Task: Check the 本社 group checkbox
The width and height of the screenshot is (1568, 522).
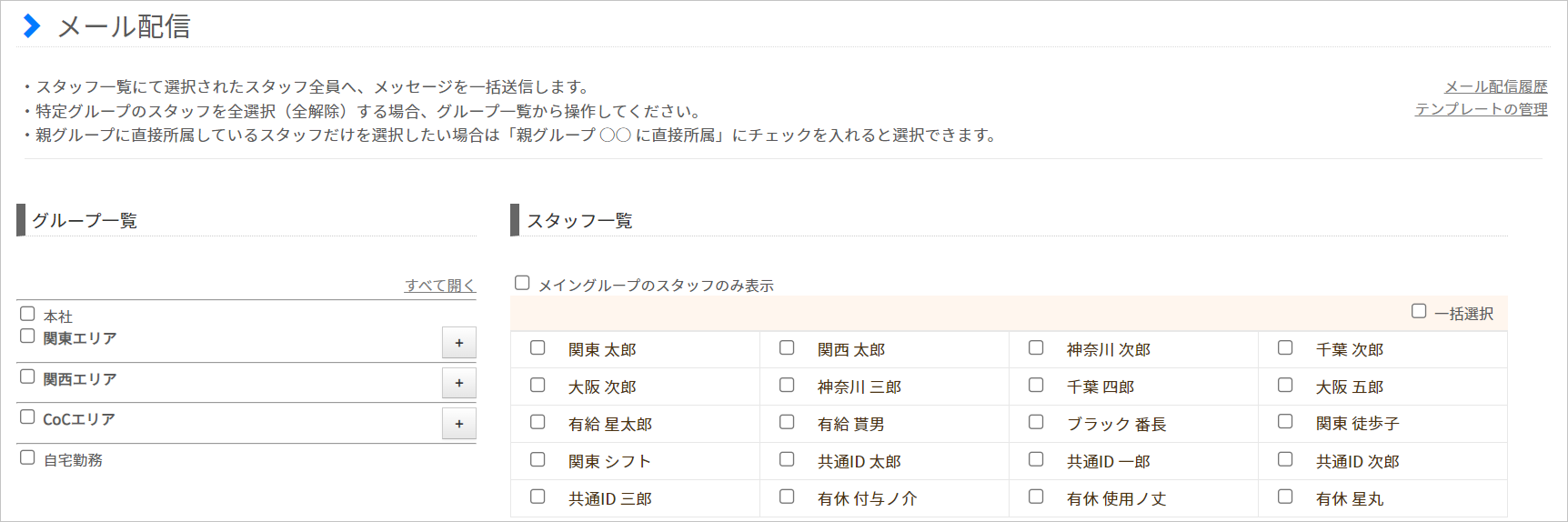Action: [x=28, y=314]
